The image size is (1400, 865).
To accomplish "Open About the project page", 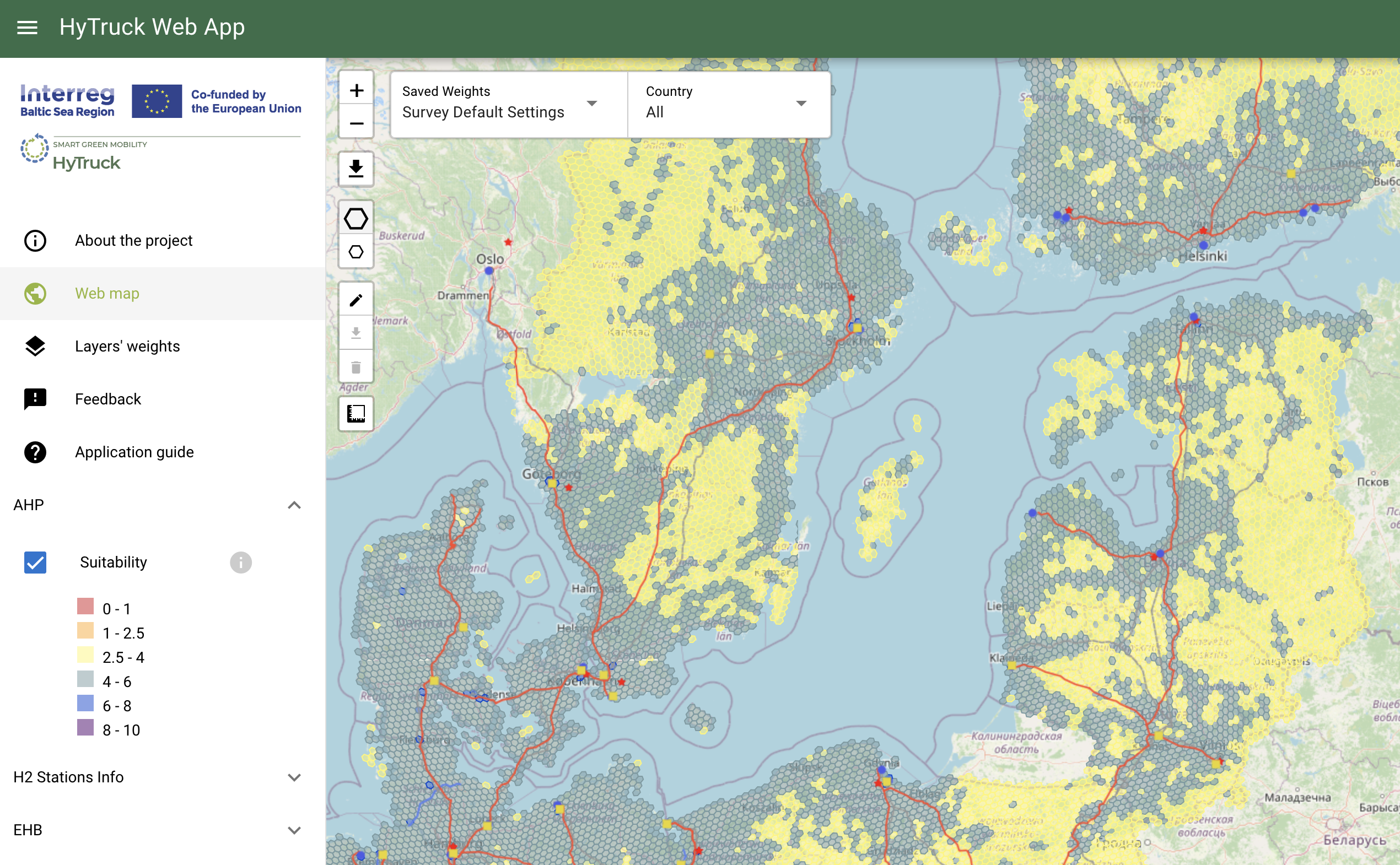I will (x=133, y=241).
